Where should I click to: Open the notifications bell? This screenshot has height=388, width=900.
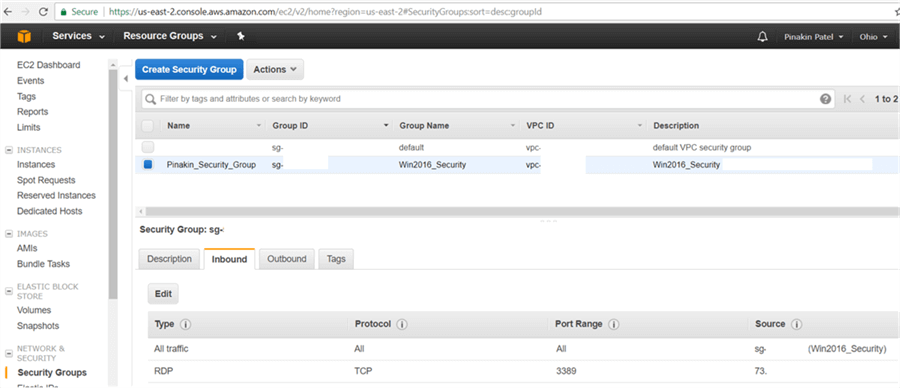[x=762, y=37]
